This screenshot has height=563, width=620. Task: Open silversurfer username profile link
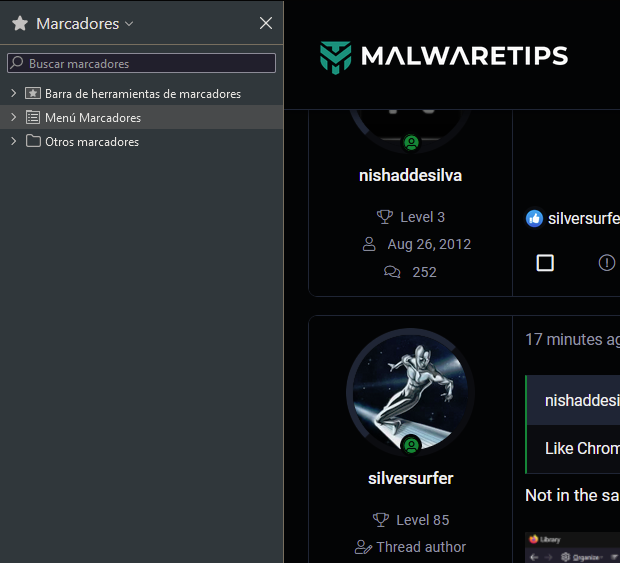click(410, 478)
